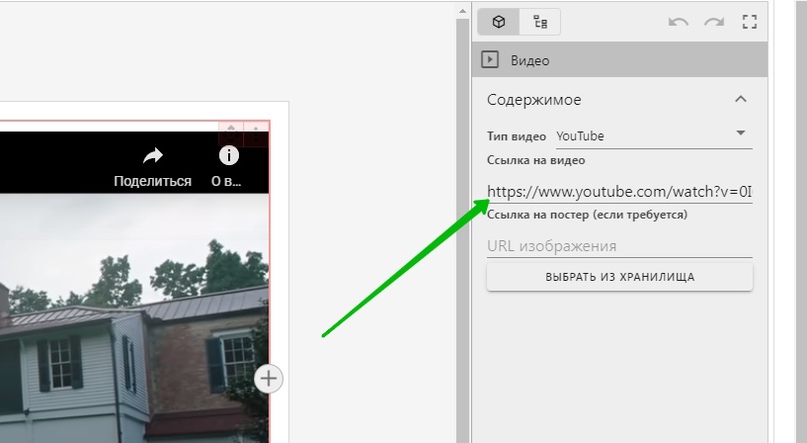
Task: Open the Тип видео dropdown arrow
Action: 740,133
